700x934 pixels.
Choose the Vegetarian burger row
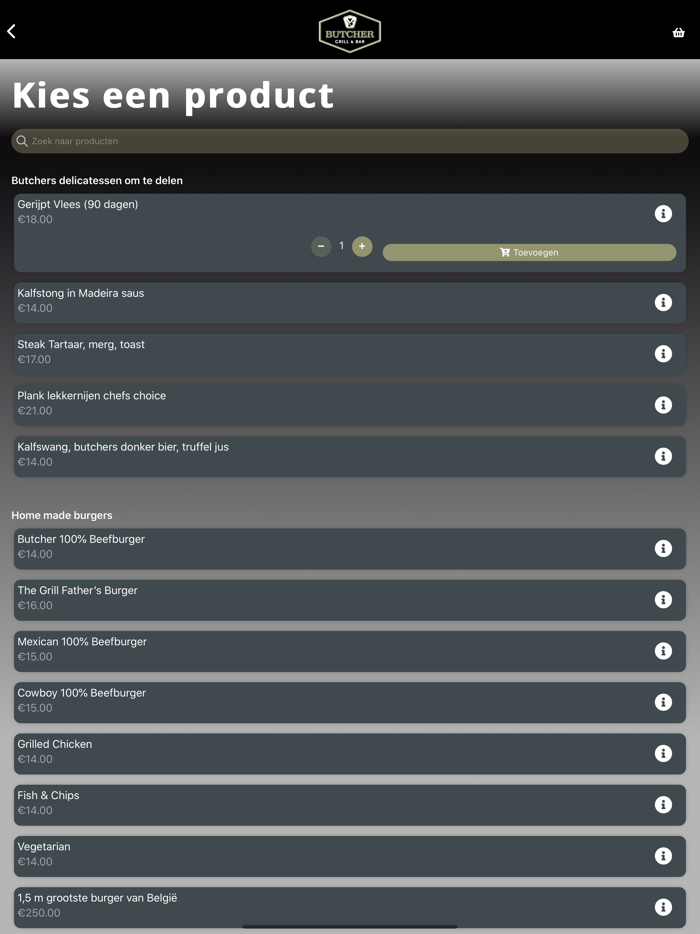click(x=300, y=854)
